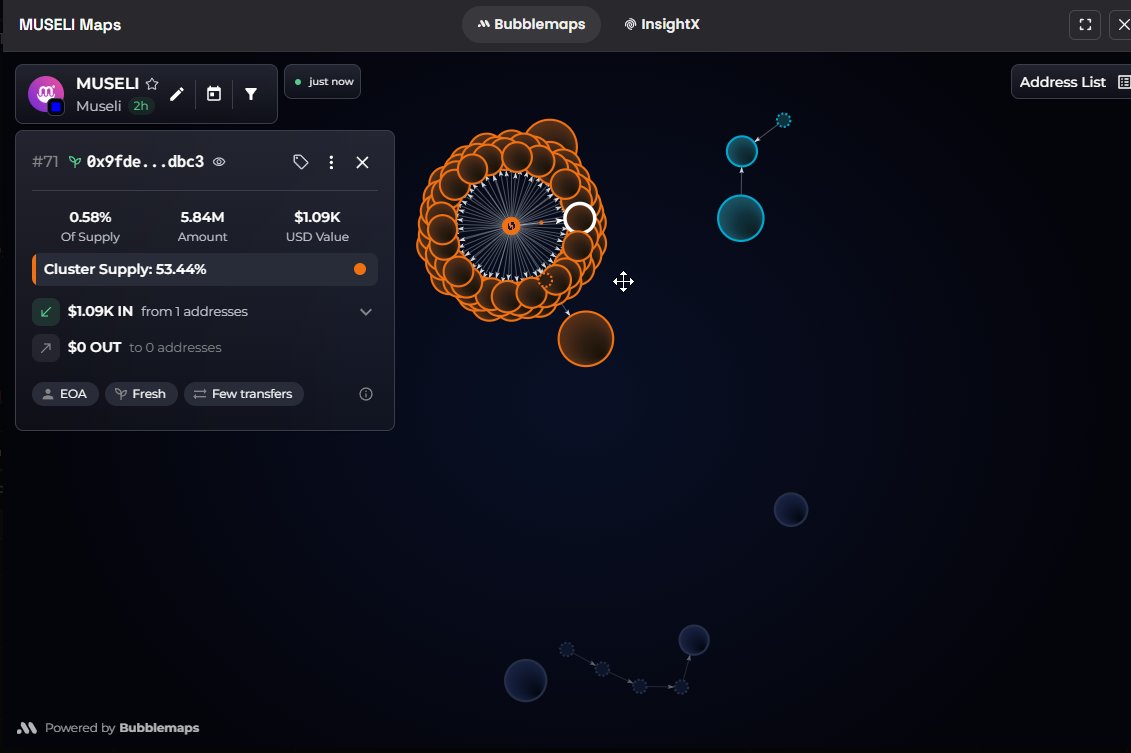Select the largest teal bubble
Image resolution: width=1131 pixels, height=753 pixels.
741,218
